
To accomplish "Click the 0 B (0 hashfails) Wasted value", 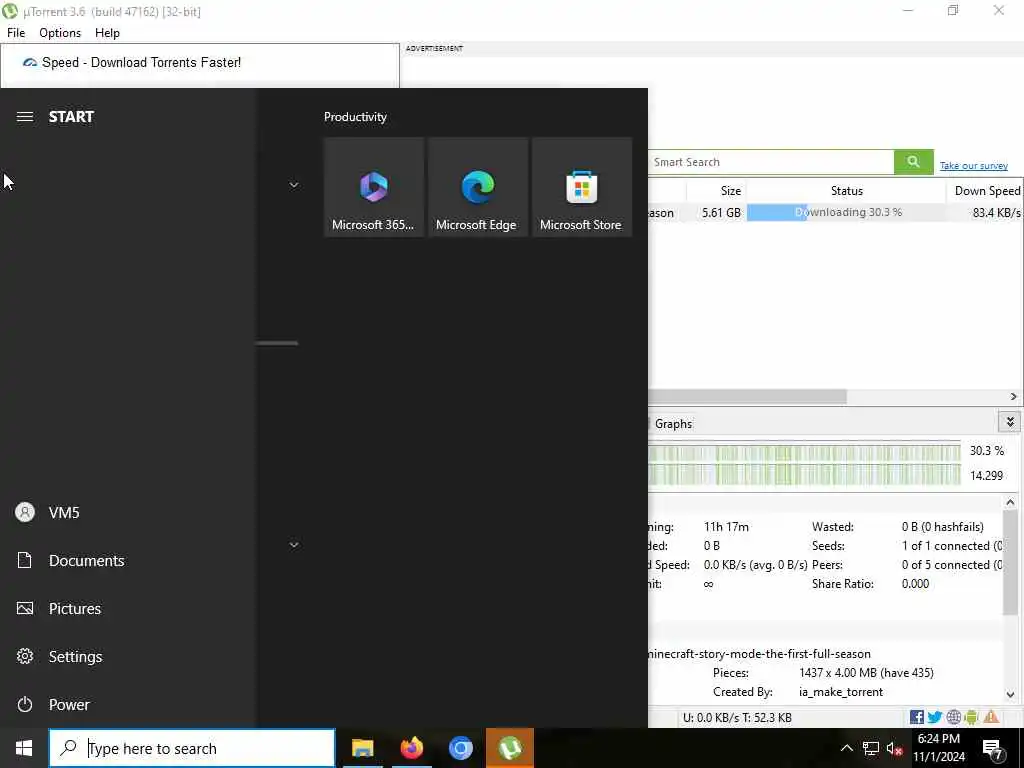I will pyautogui.click(x=942, y=526).
